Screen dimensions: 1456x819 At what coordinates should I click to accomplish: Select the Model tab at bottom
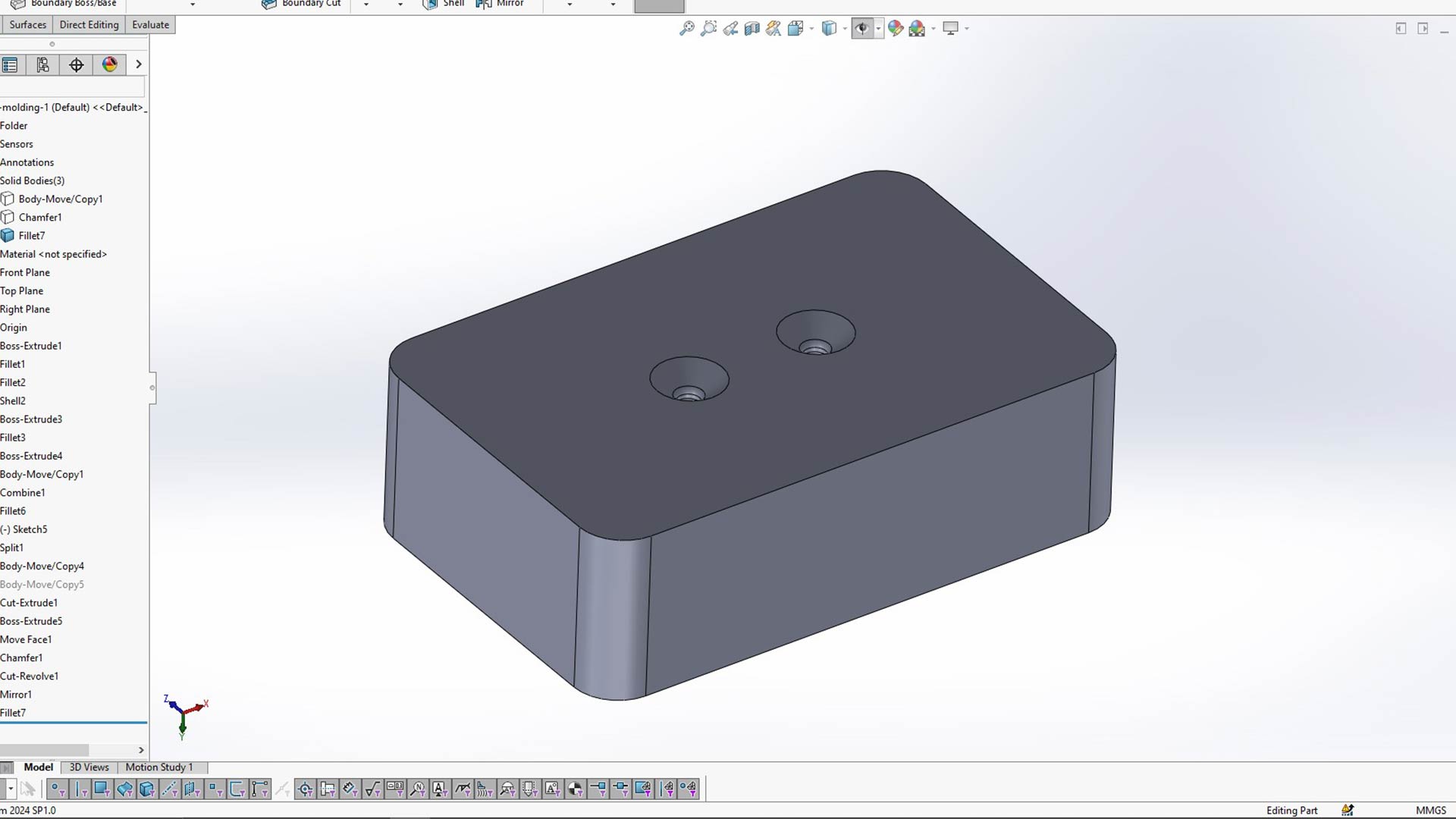pyautogui.click(x=39, y=767)
